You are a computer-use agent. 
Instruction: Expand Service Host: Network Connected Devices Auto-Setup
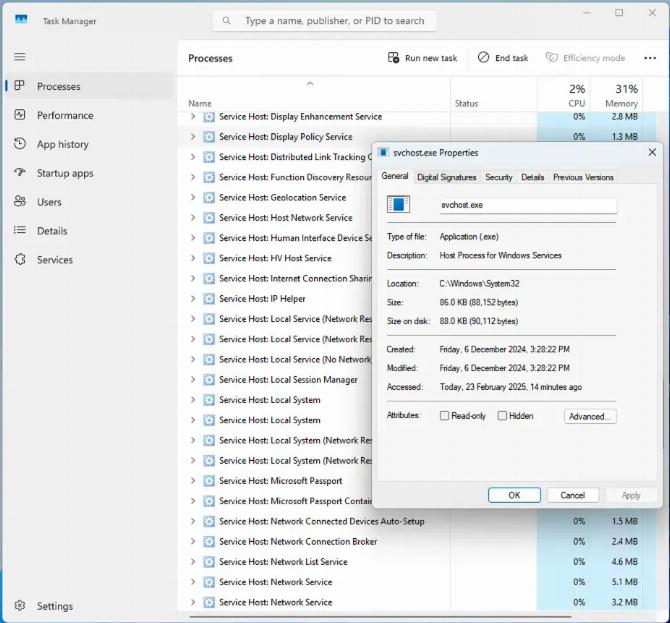[x=193, y=521]
